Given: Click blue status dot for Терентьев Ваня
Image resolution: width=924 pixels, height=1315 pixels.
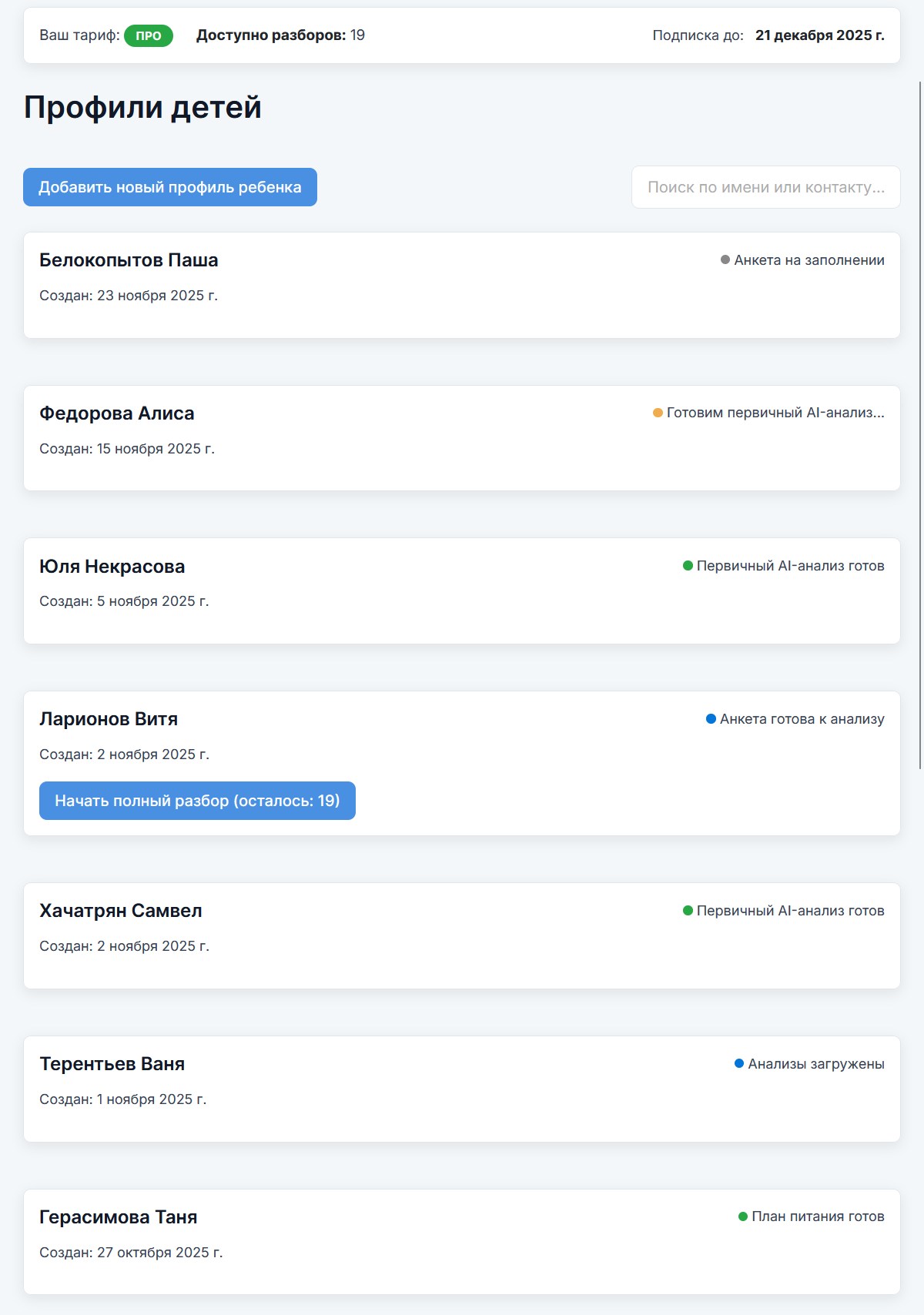Looking at the screenshot, I should pyautogui.click(x=739, y=1064).
